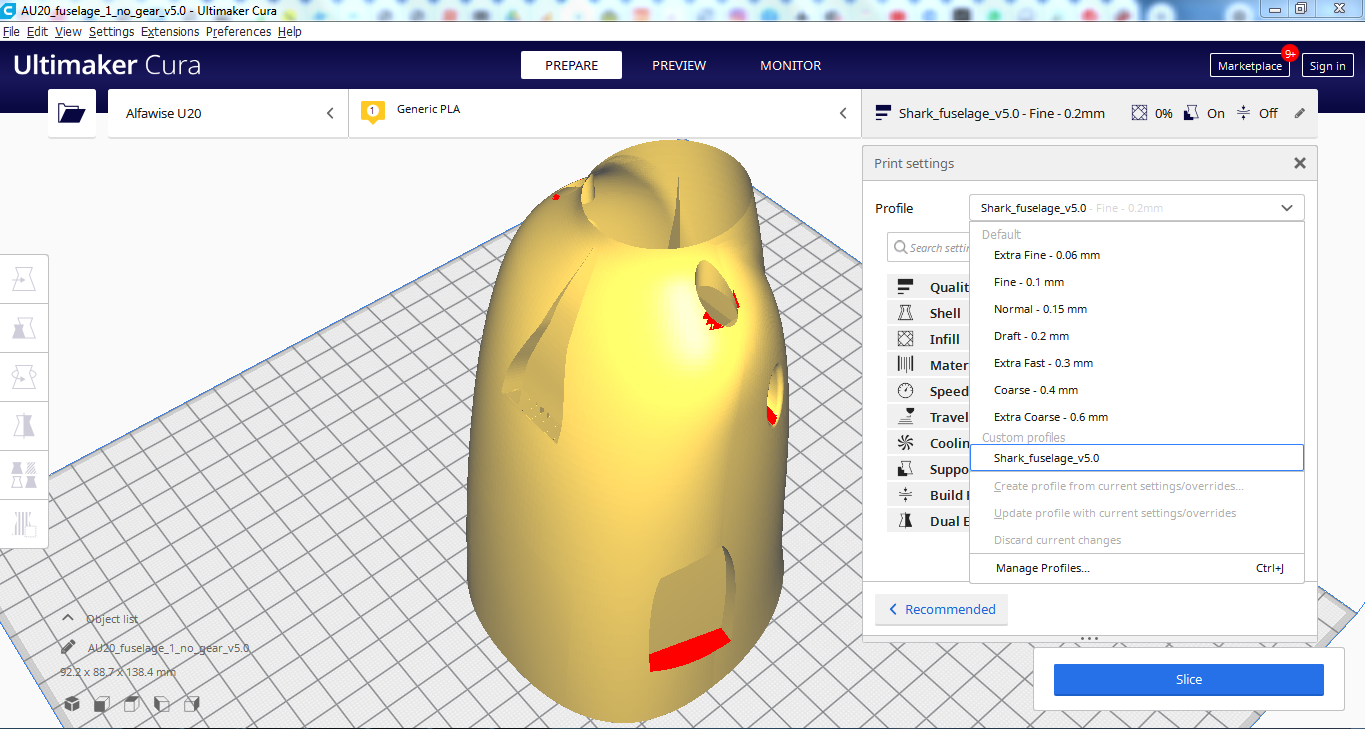Viewport: 1365px width, 729px height.
Task: Select the Scale tool in left toolbar
Action: (x=24, y=328)
